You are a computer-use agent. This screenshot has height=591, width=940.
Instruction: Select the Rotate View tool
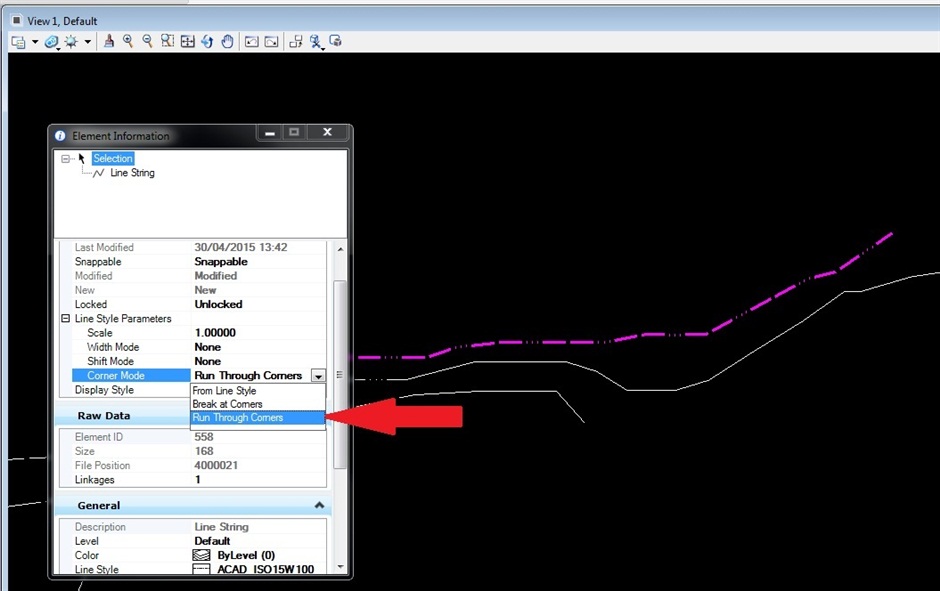coord(208,41)
